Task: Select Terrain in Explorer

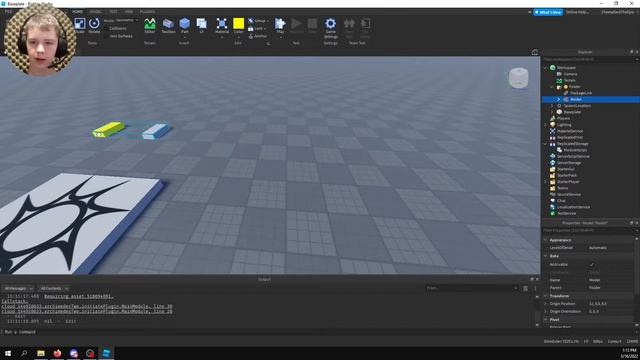Action: pyautogui.click(x=569, y=80)
